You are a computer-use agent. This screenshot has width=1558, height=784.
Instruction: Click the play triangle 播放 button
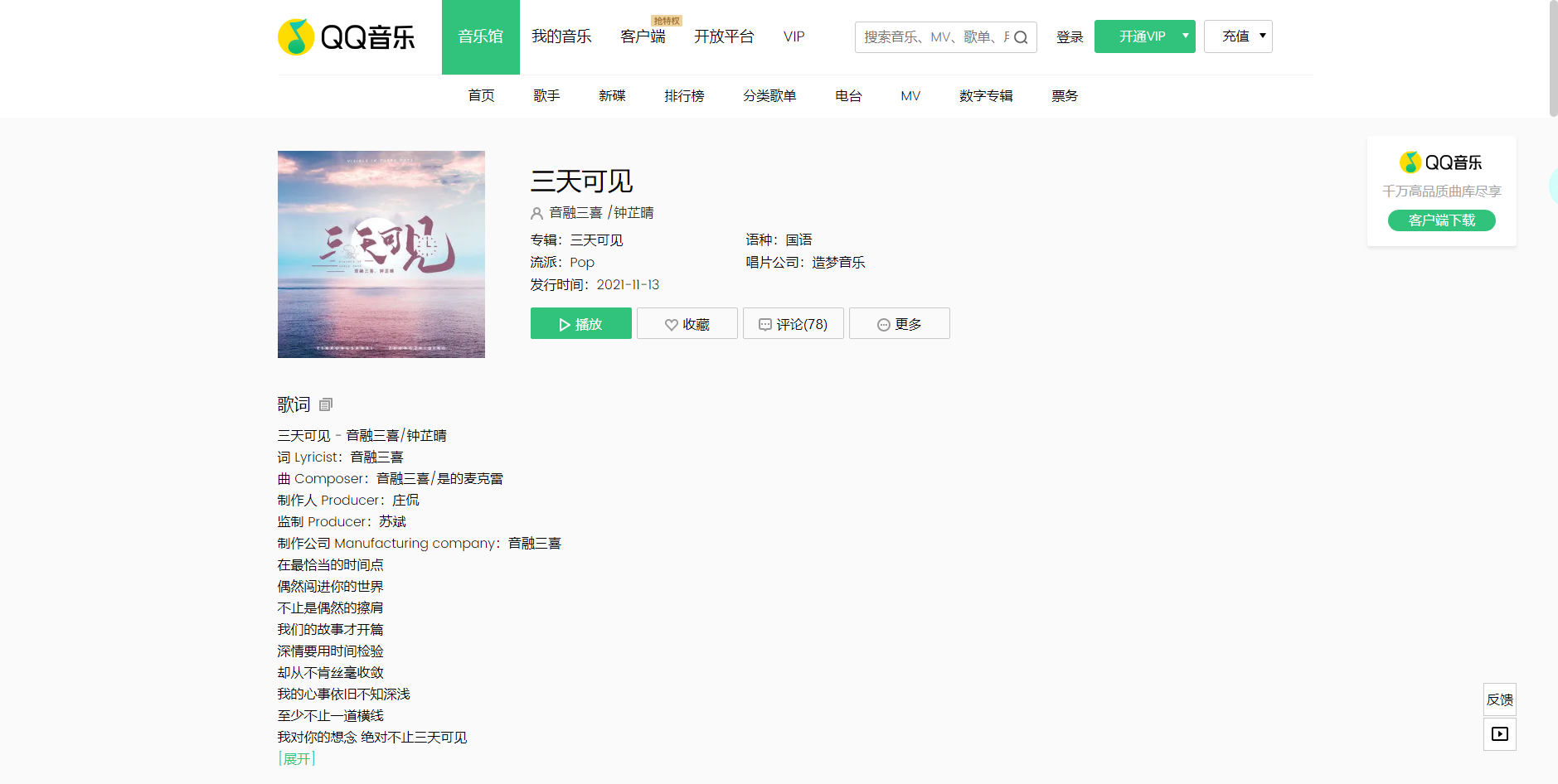(x=580, y=324)
